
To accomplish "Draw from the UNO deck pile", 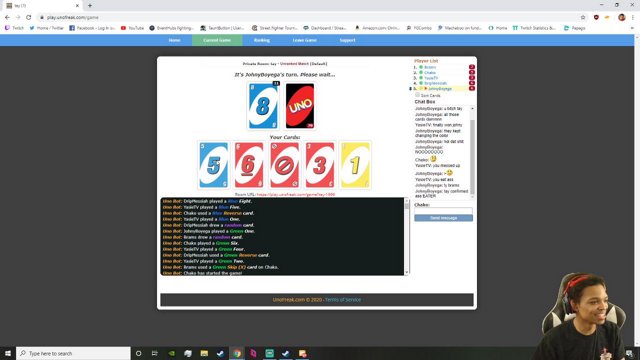I will click(x=300, y=106).
